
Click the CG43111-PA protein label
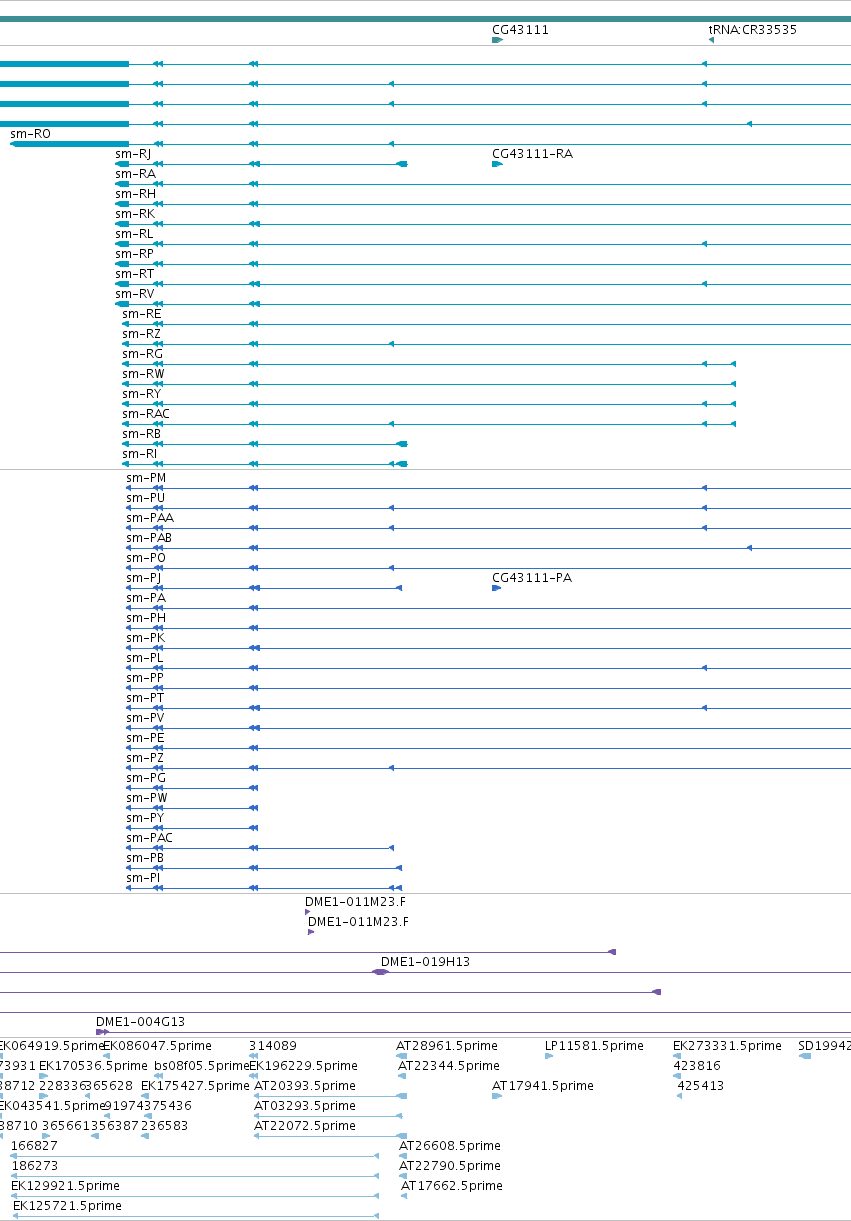coord(532,578)
